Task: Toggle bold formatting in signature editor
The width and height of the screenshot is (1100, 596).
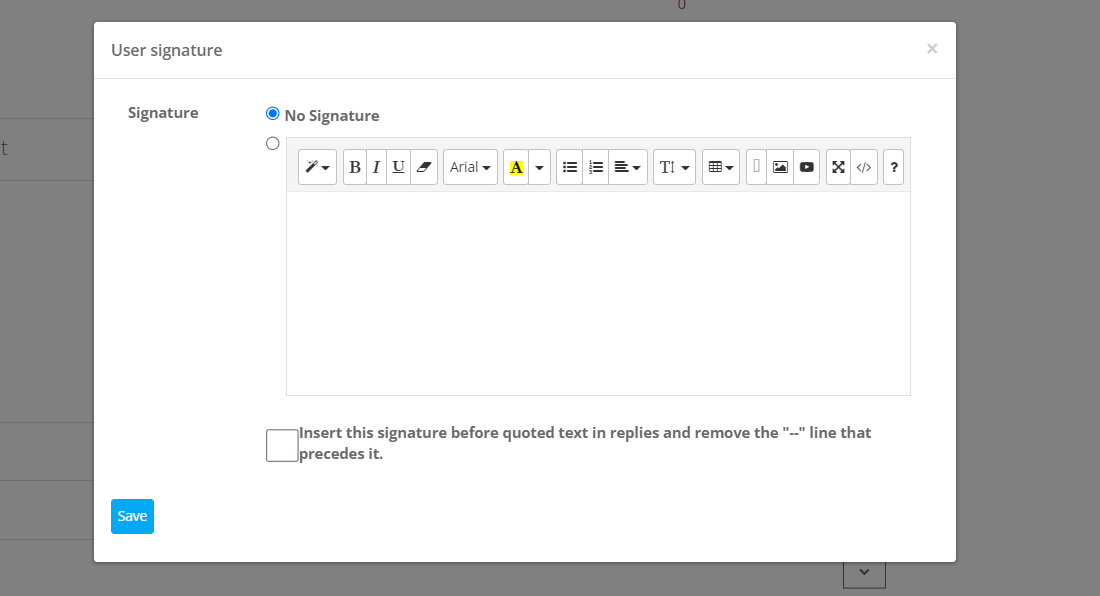Action: click(x=355, y=167)
